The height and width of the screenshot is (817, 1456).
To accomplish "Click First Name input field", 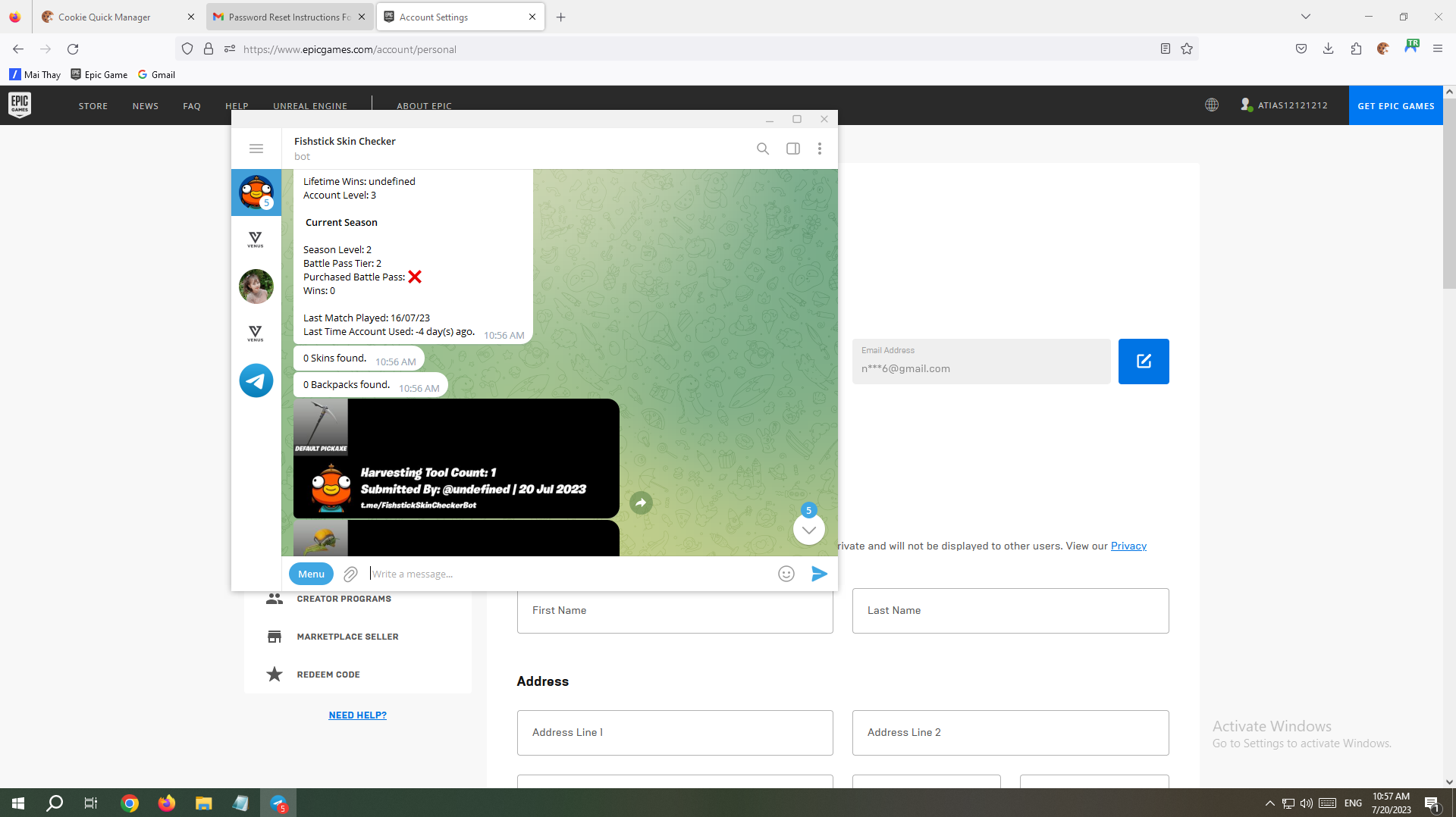I will tap(675, 611).
